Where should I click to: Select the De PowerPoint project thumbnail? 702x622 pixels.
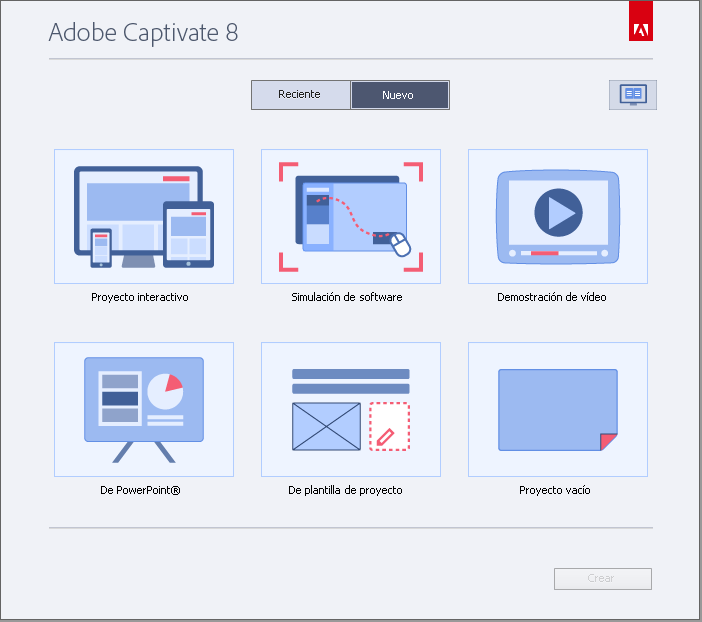click(x=144, y=409)
